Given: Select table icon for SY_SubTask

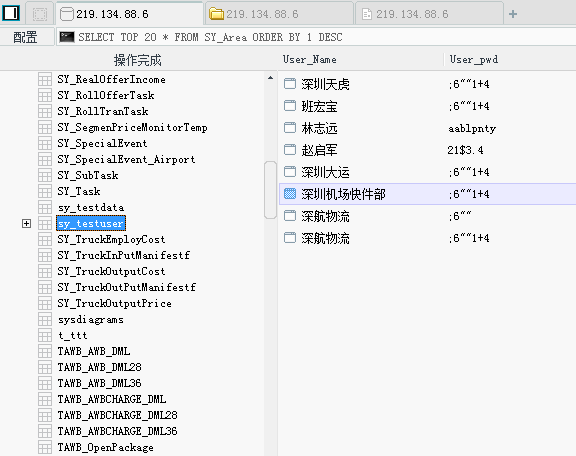Looking at the screenshot, I should coord(45,175).
